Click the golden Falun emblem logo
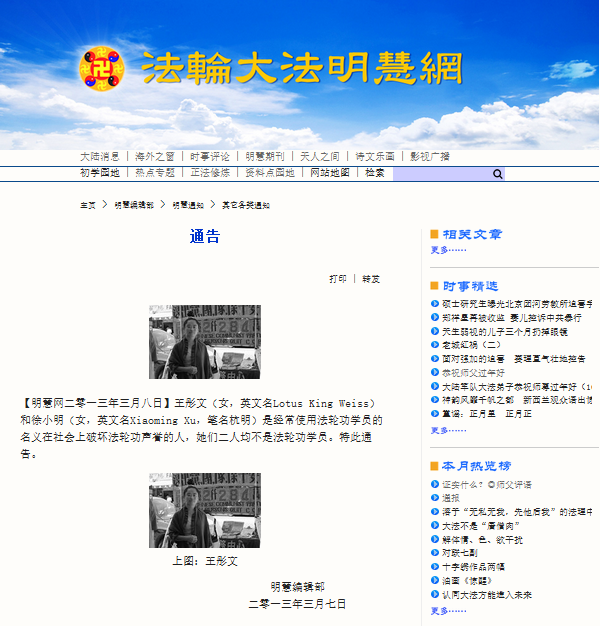Screen dimensions: 600x626 103,68
